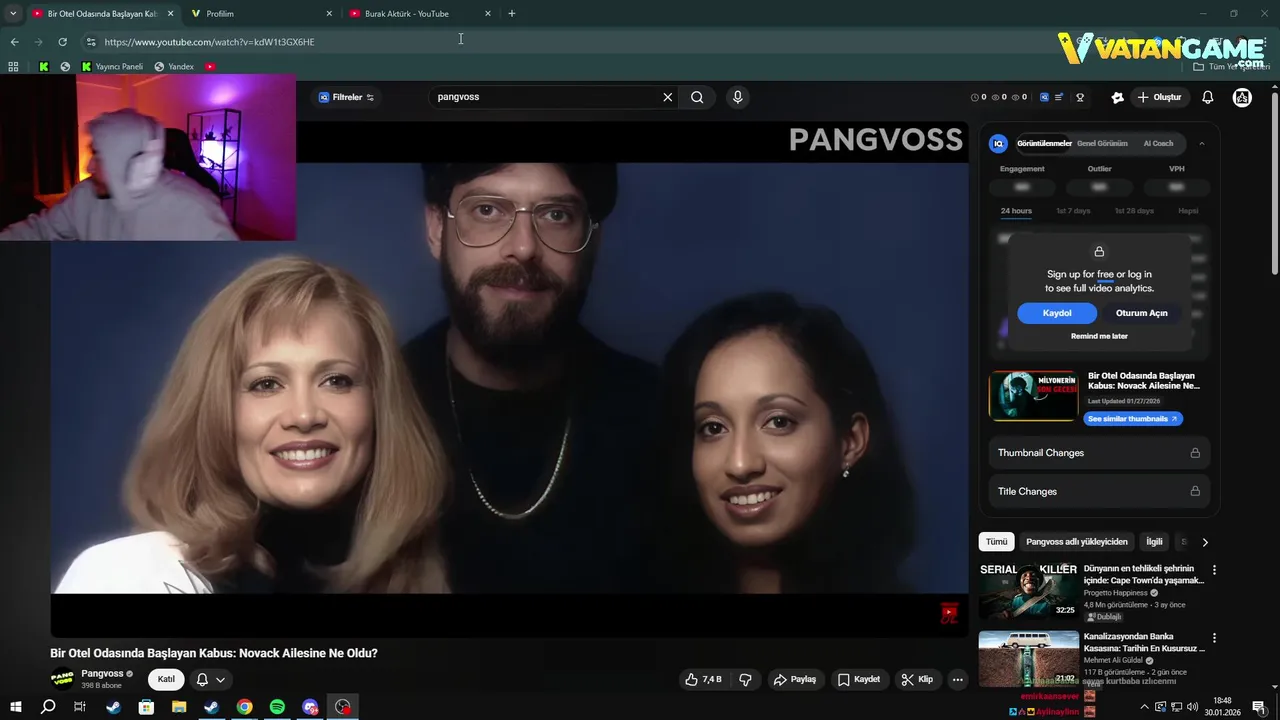Click Remind me later link
Image resolution: width=1280 pixels, height=720 pixels.
point(1099,336)
